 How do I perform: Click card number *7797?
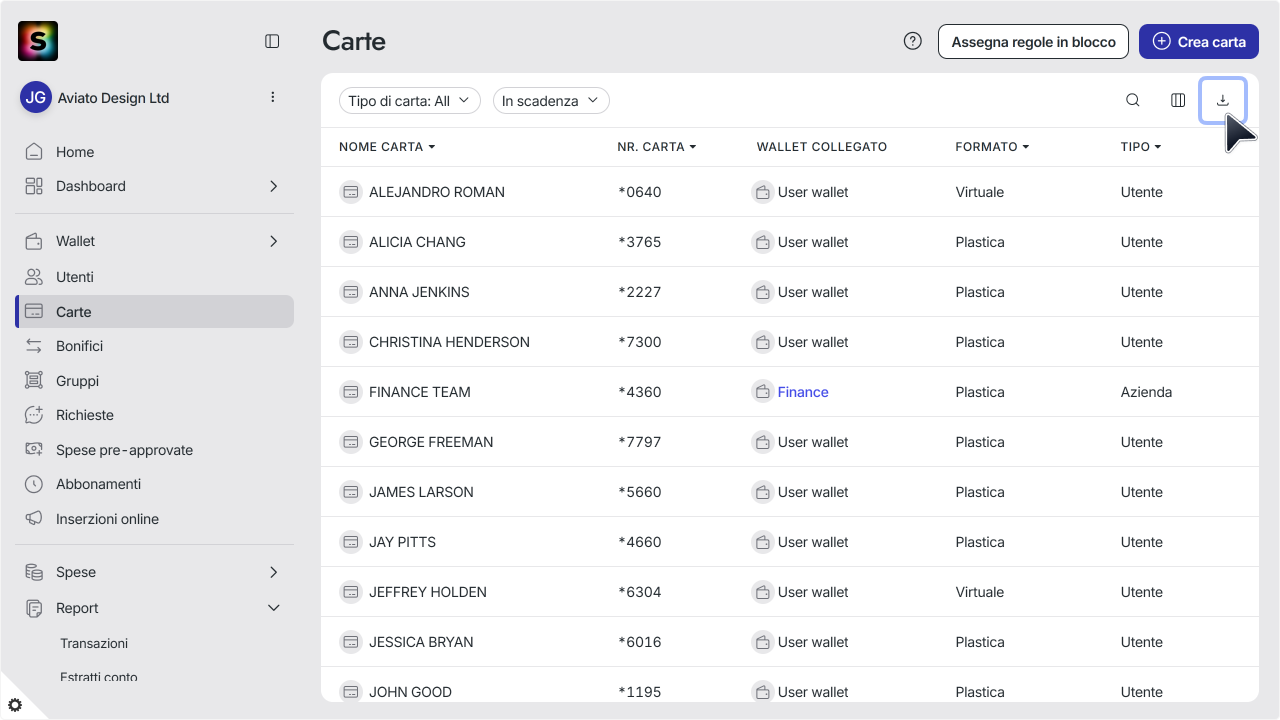pos(639,442)
